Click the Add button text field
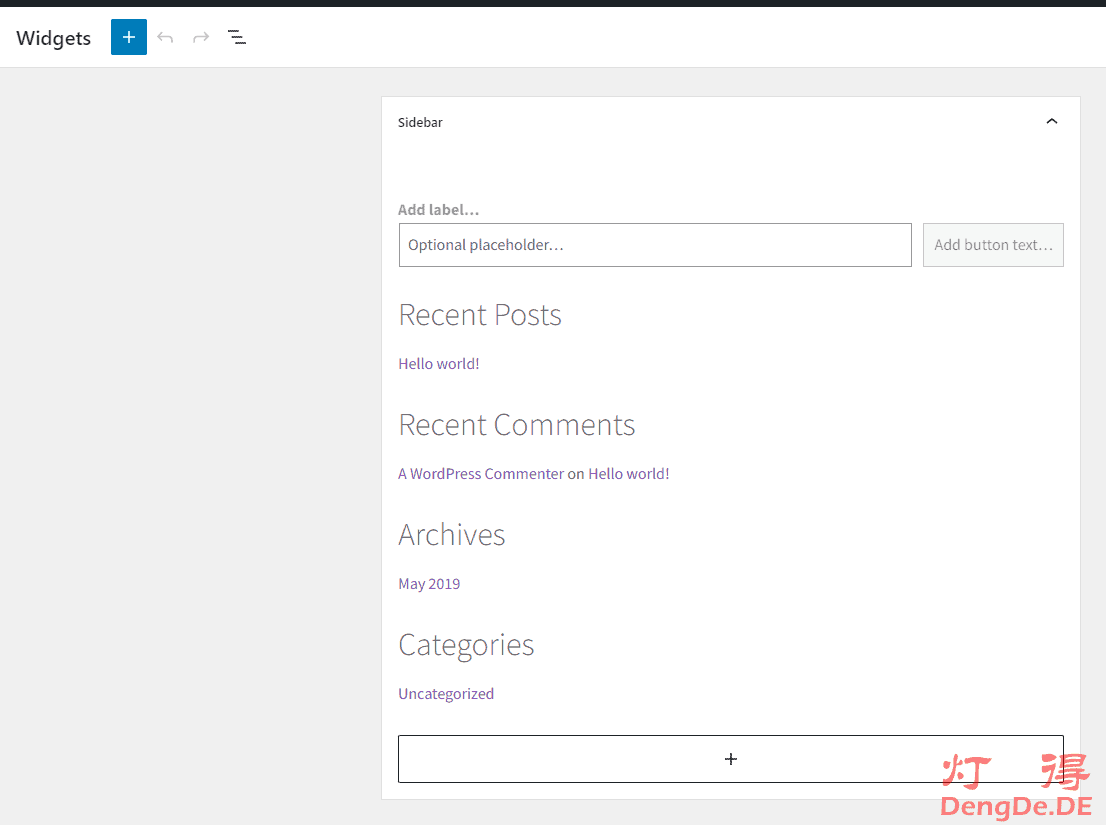This screenshot has width=1106, height=825. click(993, 245)
